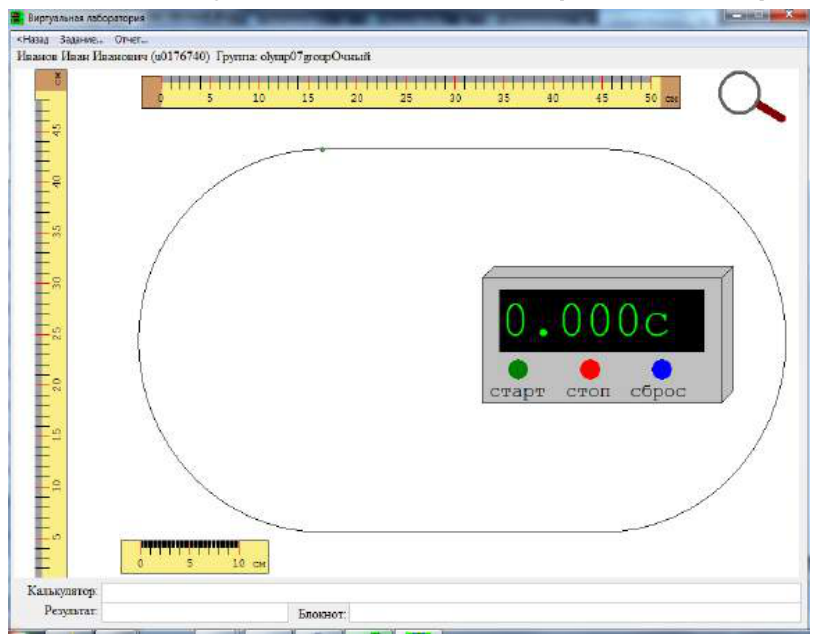Image resolution: width=815 pixels, height=642 pixels.
Task: Select the horizontal 50 cm ruler
Action: 411,92
